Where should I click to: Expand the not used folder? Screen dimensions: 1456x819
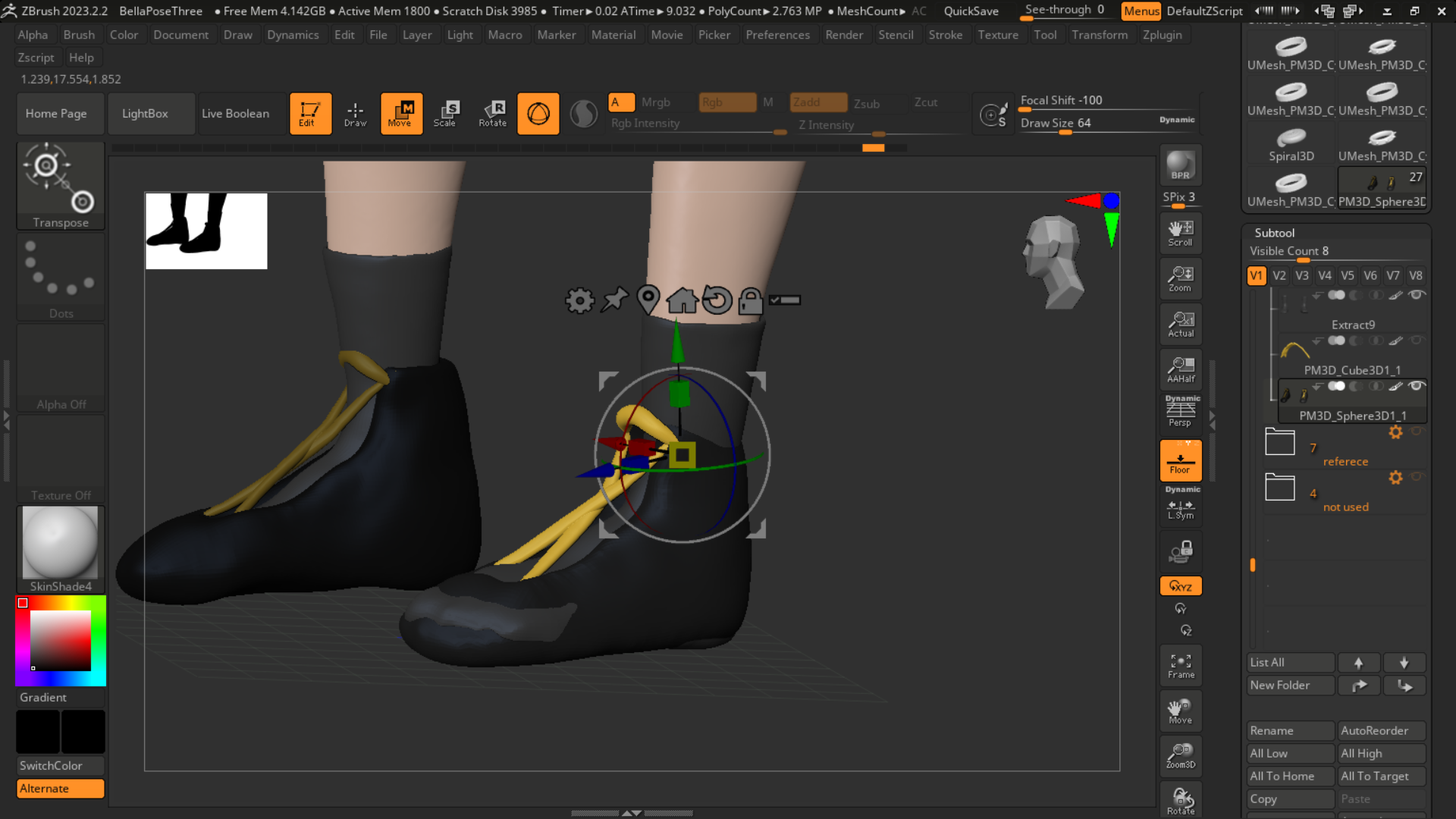(x=1280, y=488)
